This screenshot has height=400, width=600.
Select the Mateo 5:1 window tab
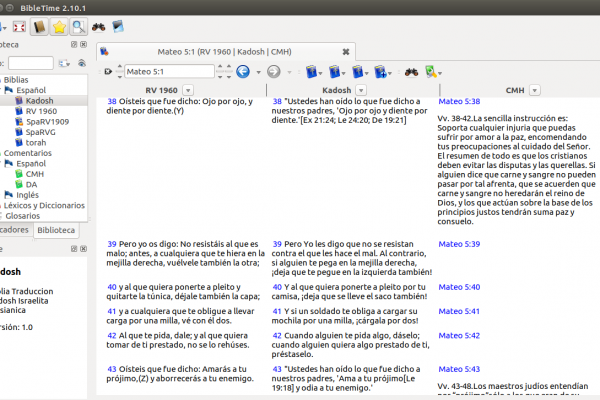[226, 52]
